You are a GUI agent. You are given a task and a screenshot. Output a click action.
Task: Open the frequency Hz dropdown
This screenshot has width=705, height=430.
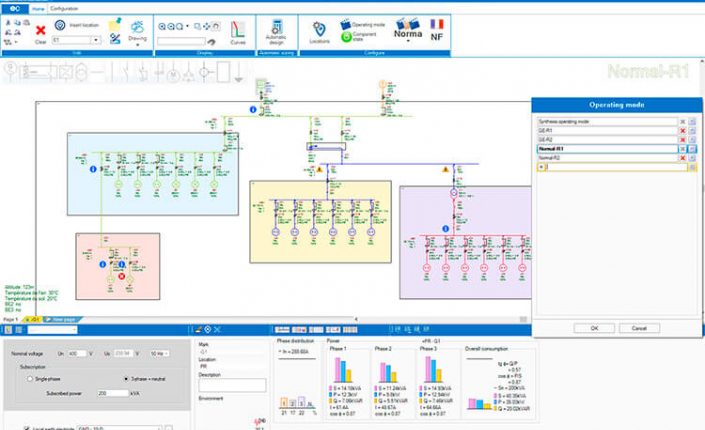click(x=160, y=354)
